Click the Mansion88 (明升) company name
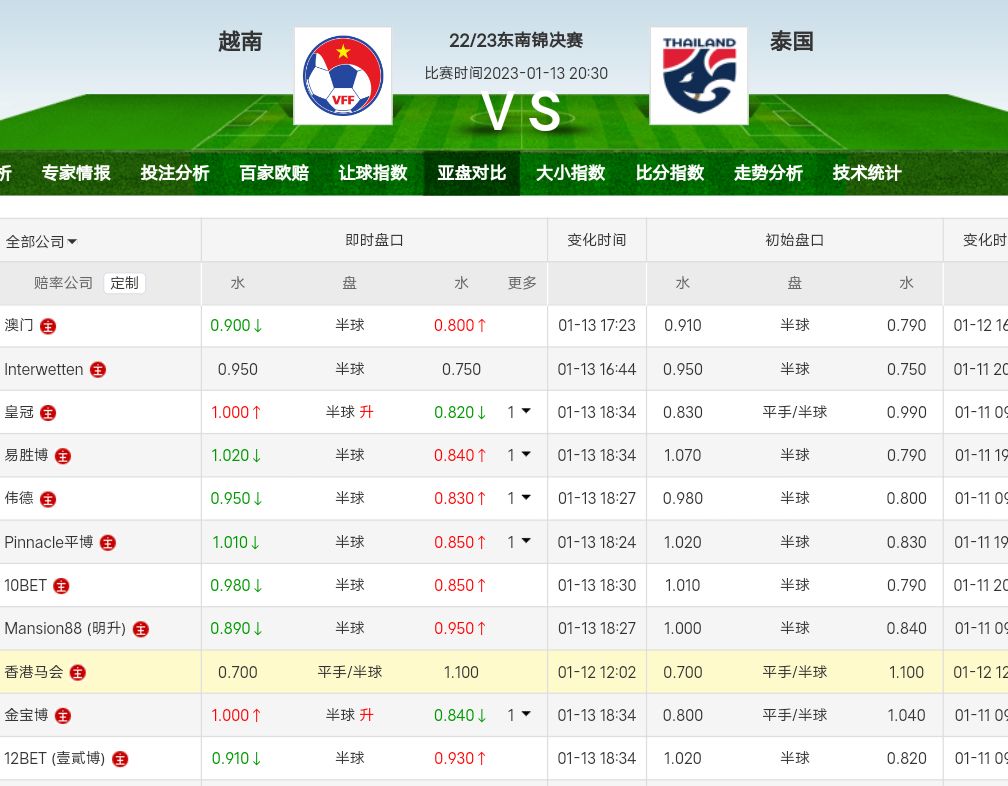Image resolution: width=1008 pixels, height=786 pixels. 66,629
